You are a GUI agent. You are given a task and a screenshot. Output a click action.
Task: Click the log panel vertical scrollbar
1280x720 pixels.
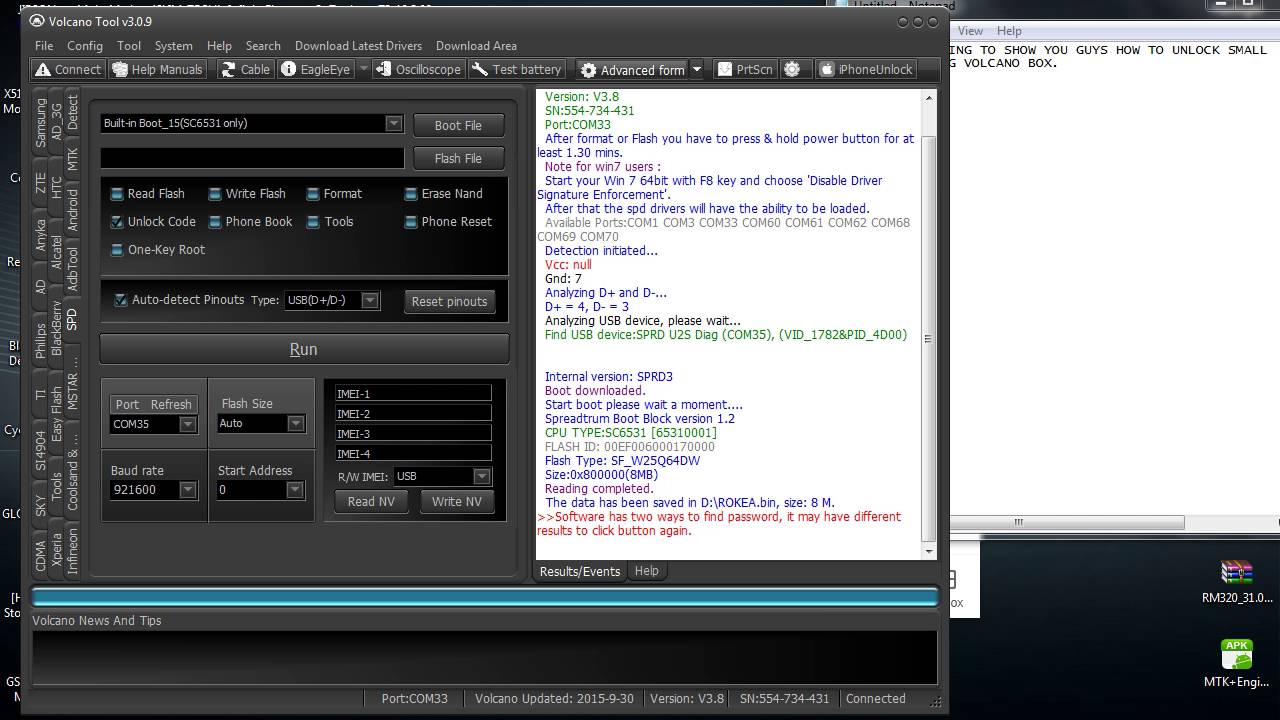tap(929, 323)
